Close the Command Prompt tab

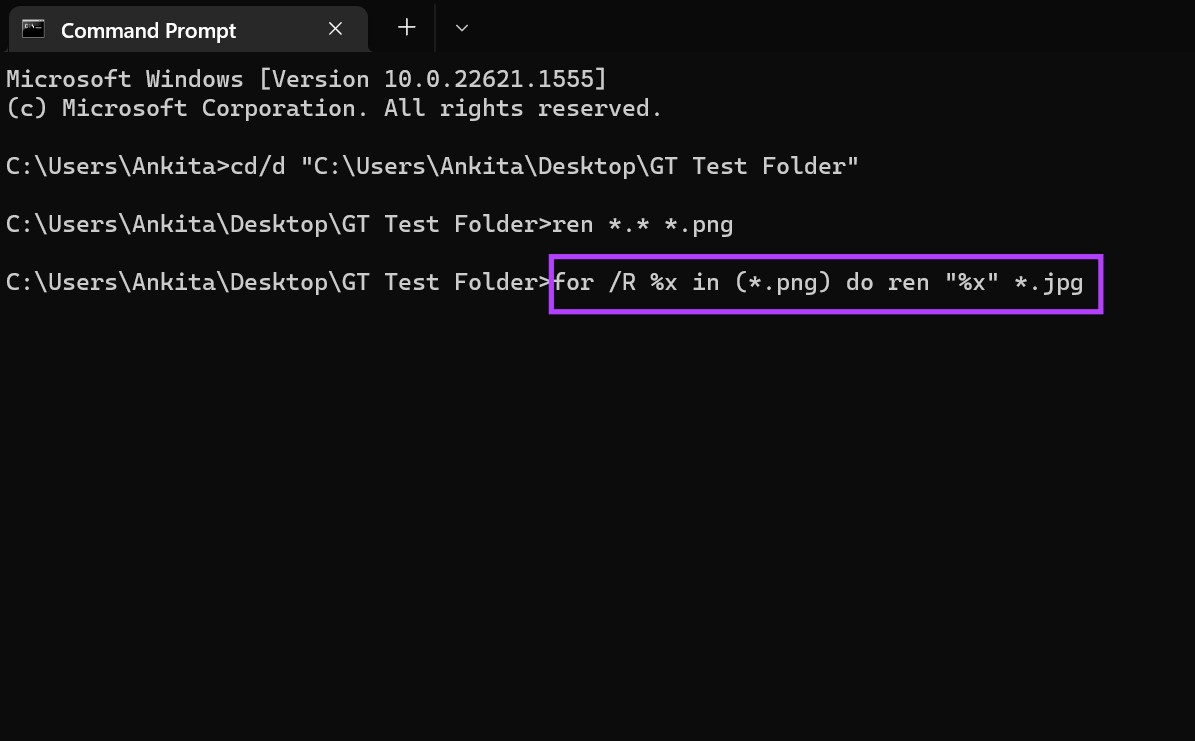335,29
